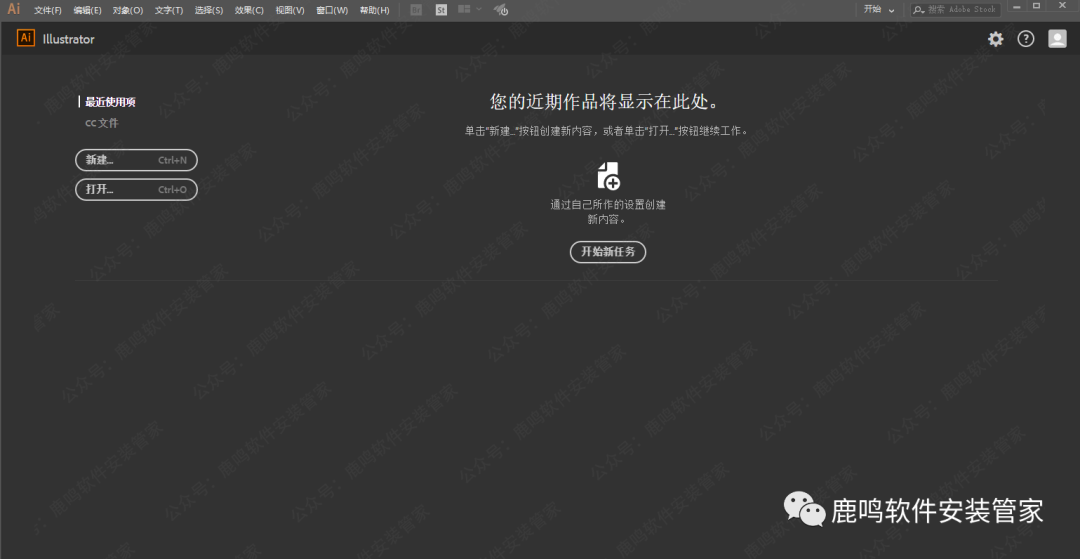
Task: Click the 新建... button
Action: click(136, 160)
